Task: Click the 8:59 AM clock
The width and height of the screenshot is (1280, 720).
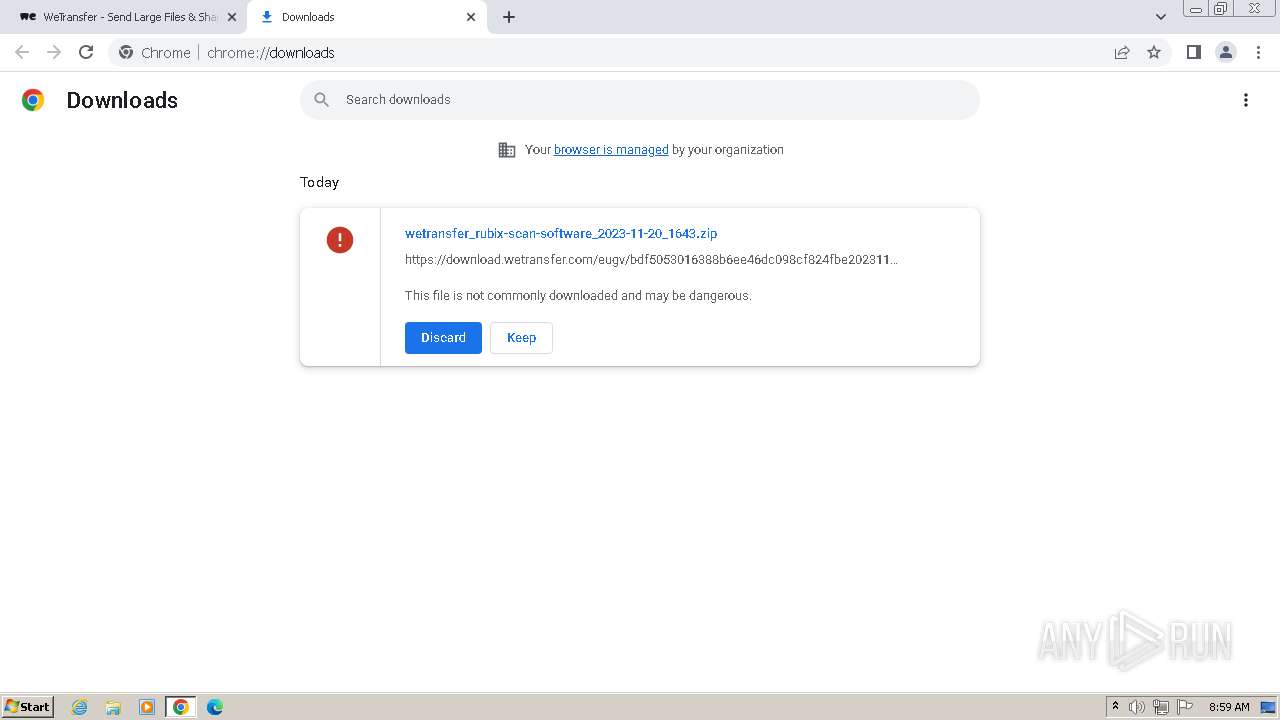Action: [1229, 707]
